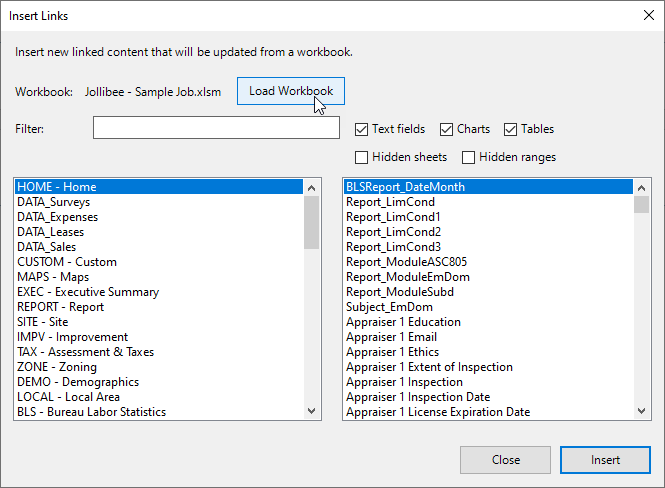Click fields list scroll down arrow
665x488 pixels.
click(x=642, y=411)
